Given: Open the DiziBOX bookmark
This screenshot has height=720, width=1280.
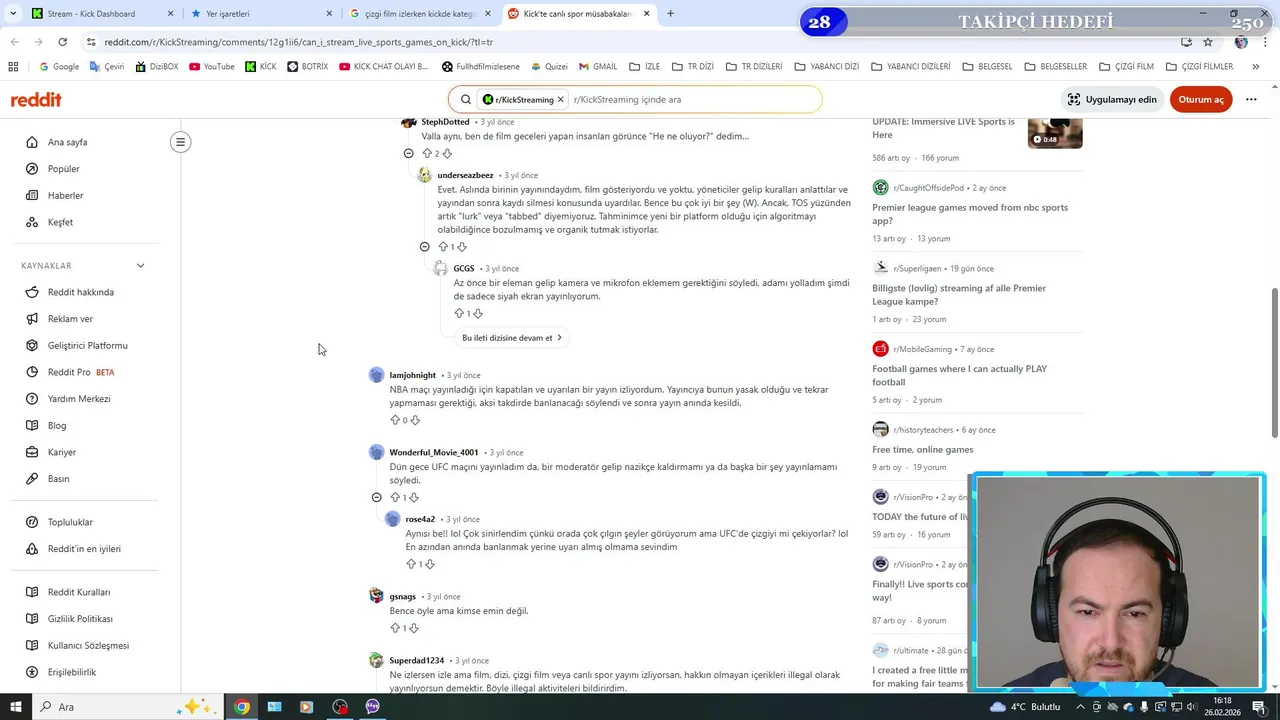Looking at the screenshot, I should tap(155, 67).
